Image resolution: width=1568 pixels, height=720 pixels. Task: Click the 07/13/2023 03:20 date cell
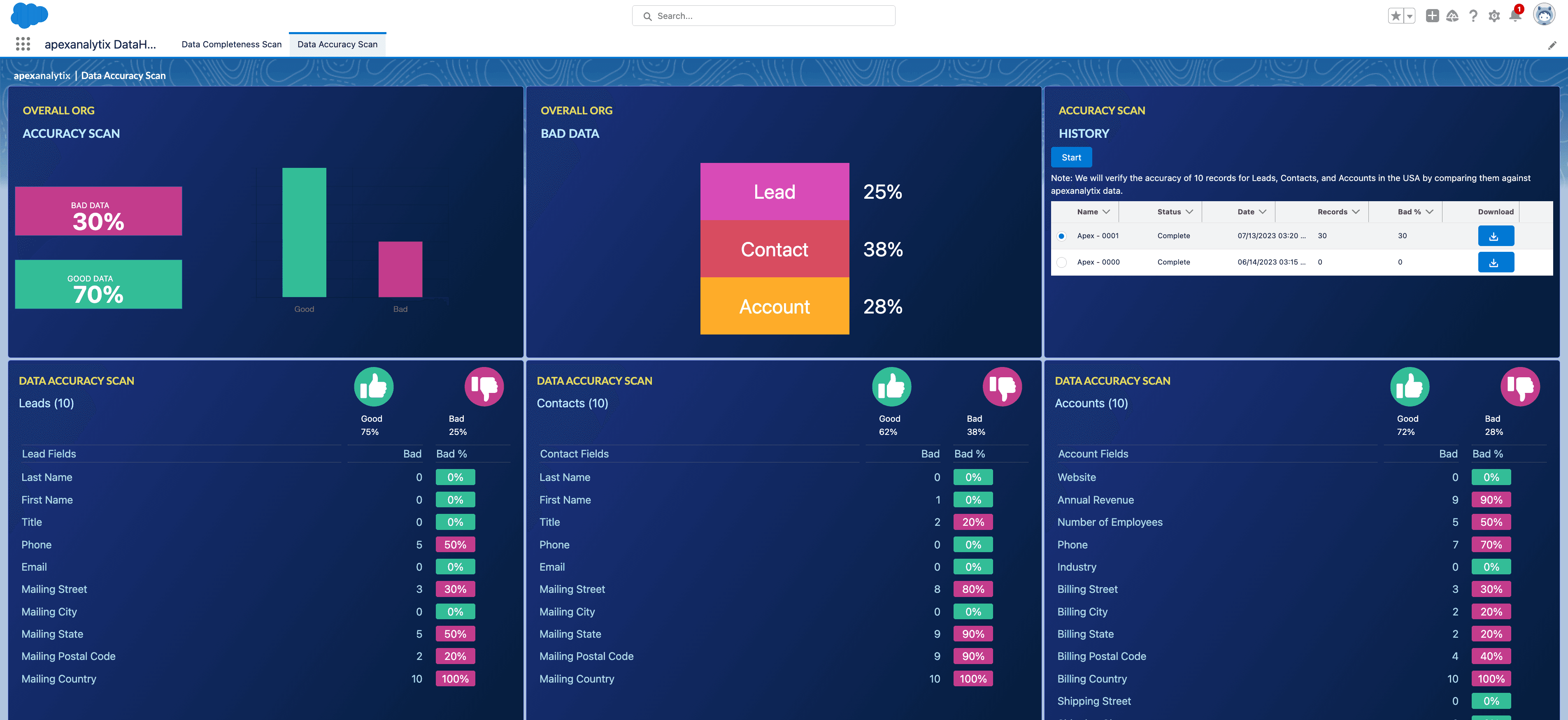coord(1271,236)
